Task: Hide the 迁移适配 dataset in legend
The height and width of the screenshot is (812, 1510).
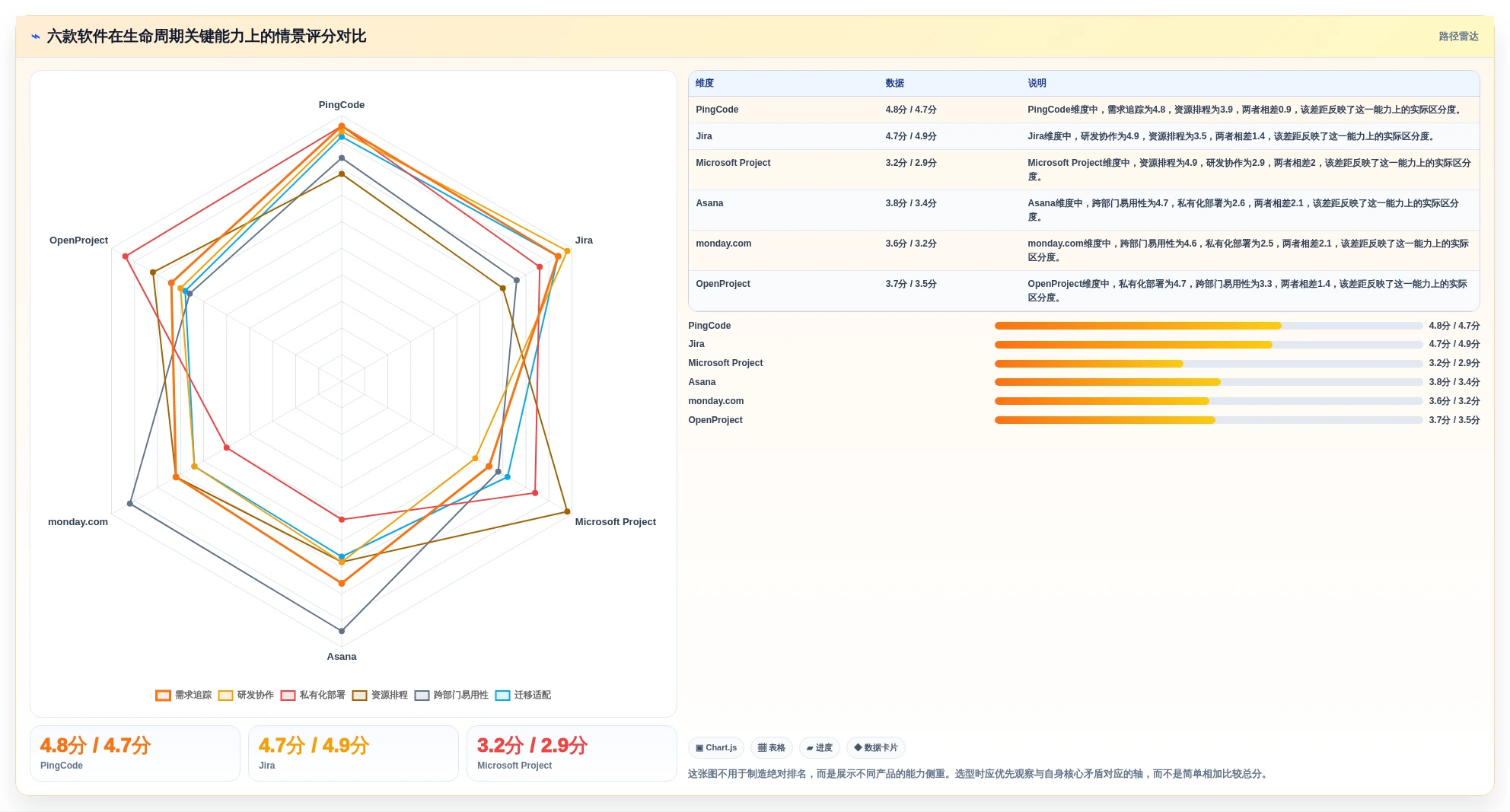Action: tap(502, 695)
